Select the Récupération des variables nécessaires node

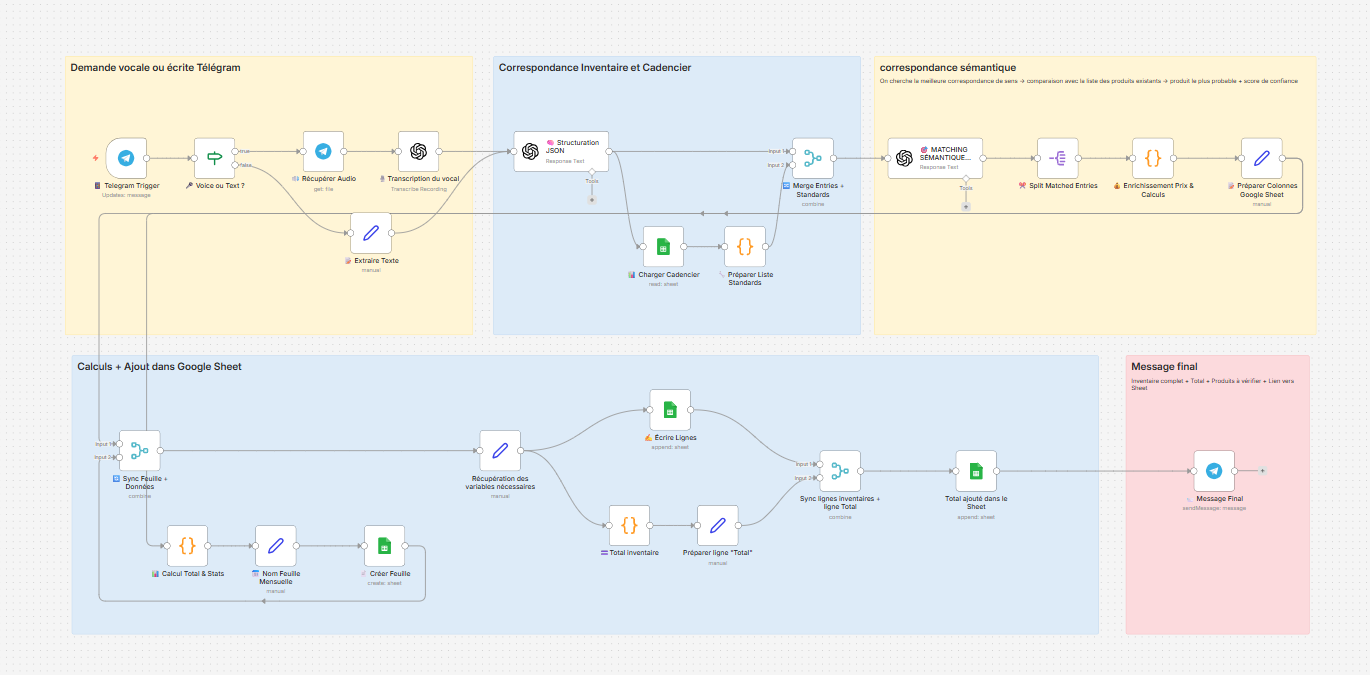(500, 451)
